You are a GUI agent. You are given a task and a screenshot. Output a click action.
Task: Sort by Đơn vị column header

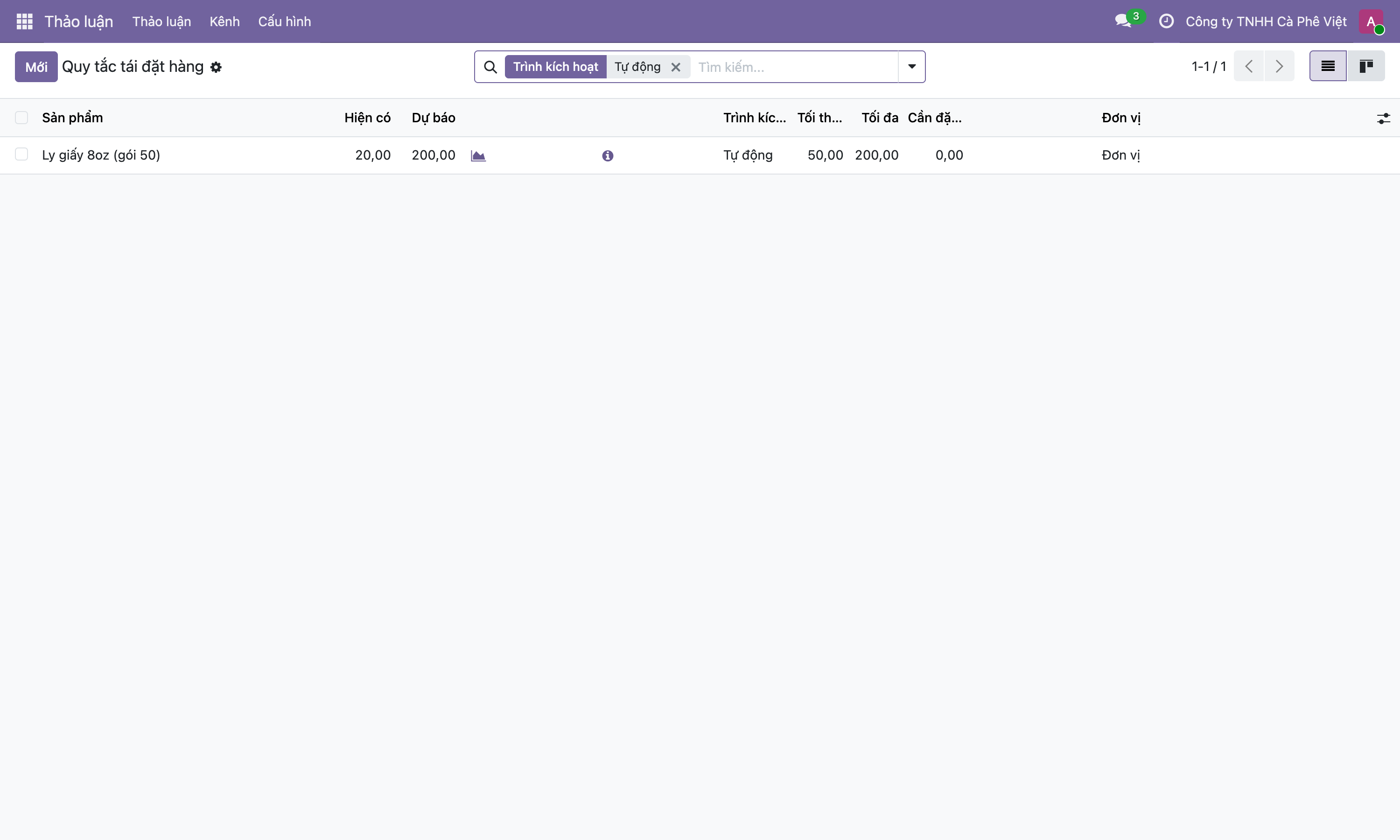tap(1120, 118)
